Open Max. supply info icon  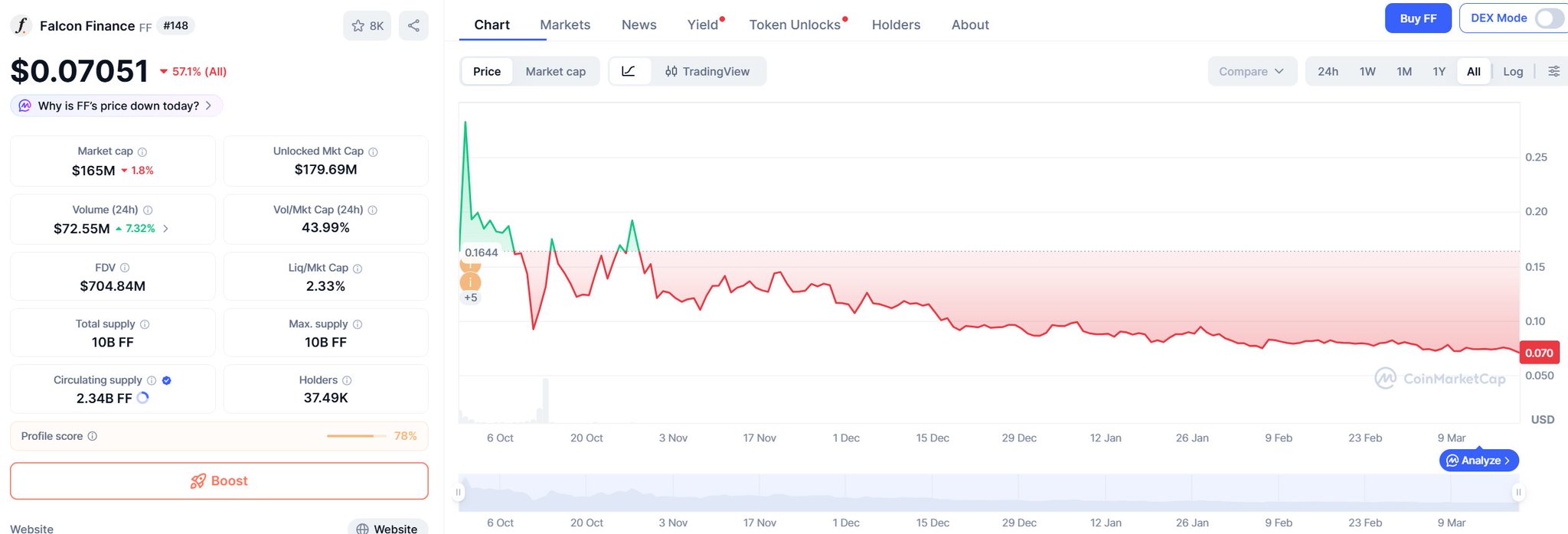(x=358, y=324)
